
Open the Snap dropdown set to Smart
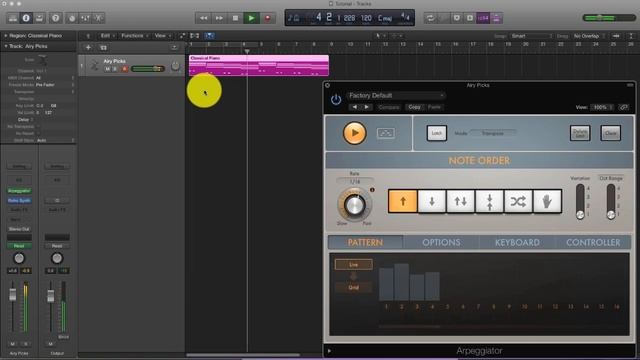pyautogui.click(x=531, y=36)
